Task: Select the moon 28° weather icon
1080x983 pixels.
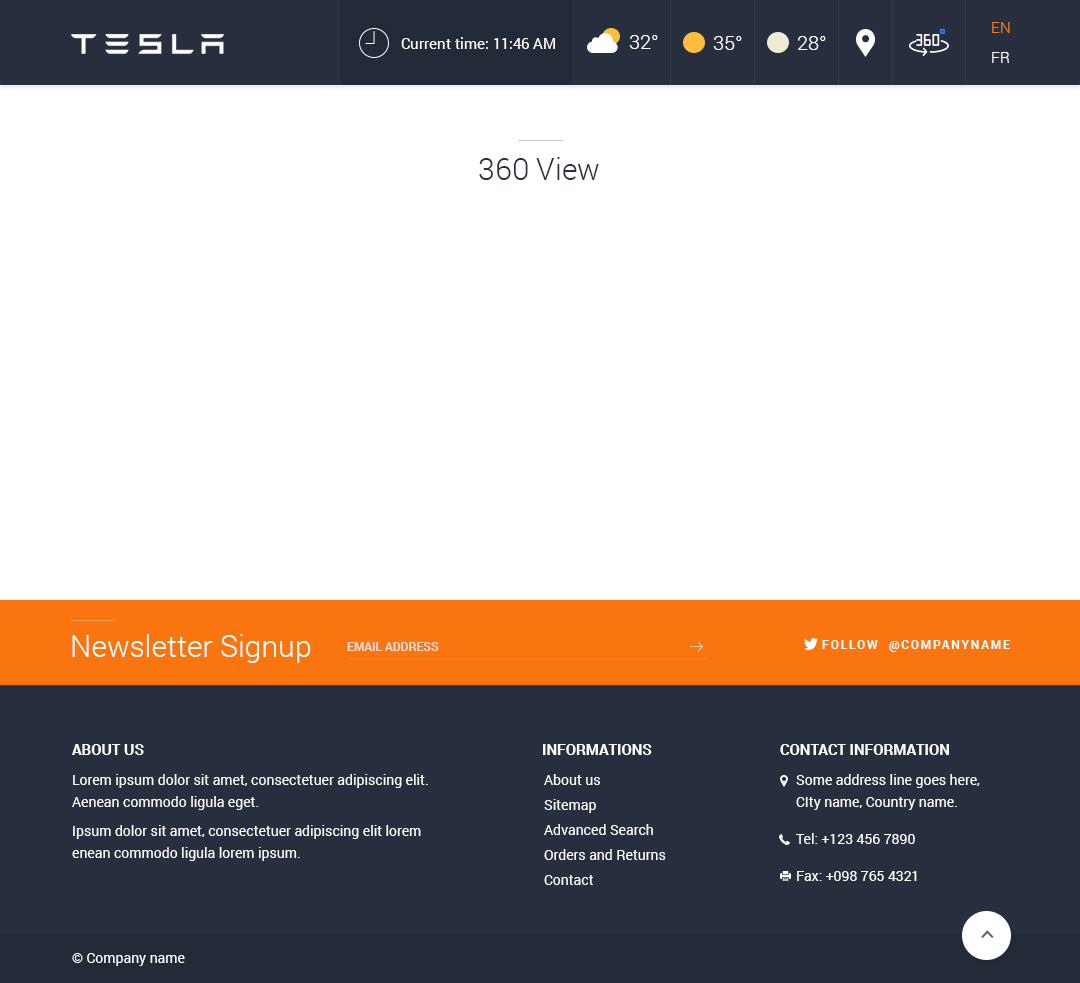Action: tap(778, 43)
